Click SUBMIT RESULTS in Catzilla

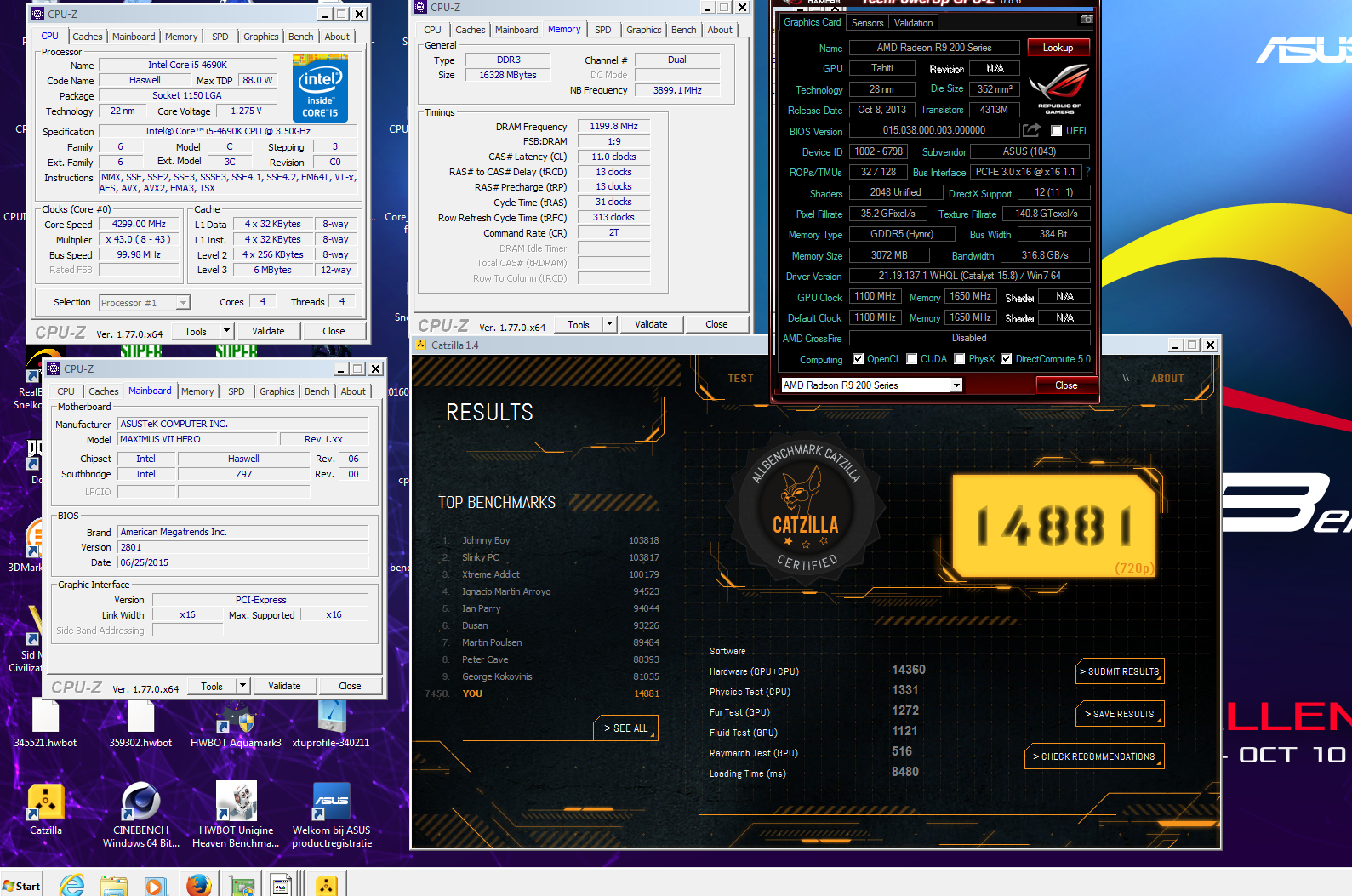click(x=1119, y=671)
